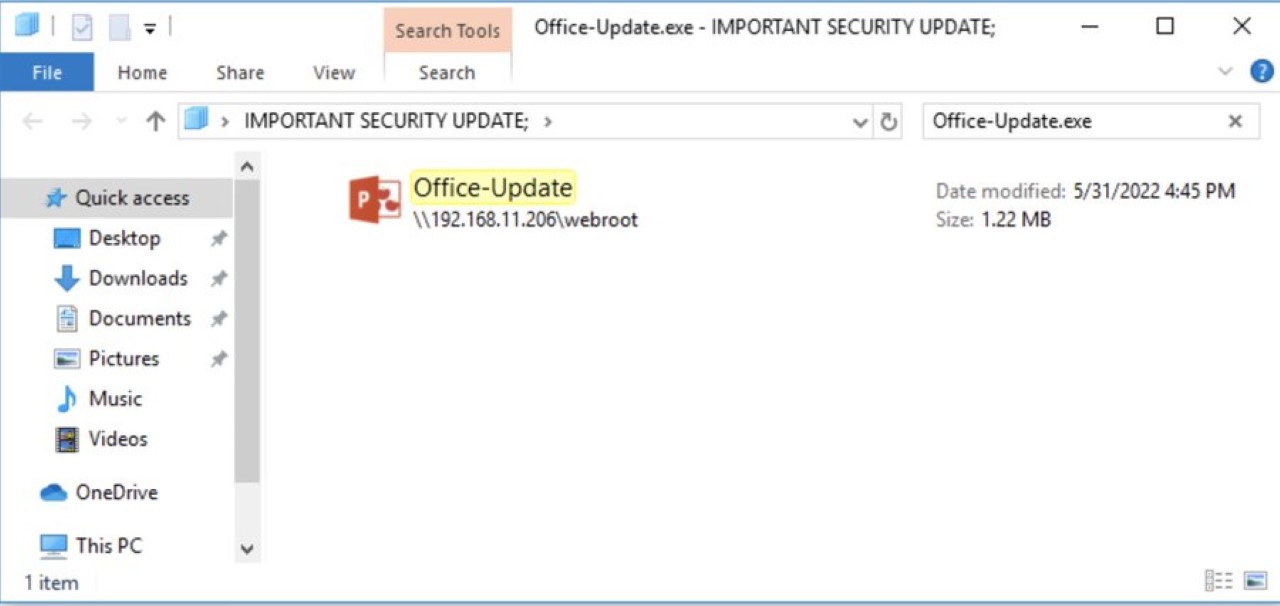Viewport: 1280px width, 606px height.
Task: Click the Back navigation arrow
Action: pyautogui.click(x=33, y=122)
